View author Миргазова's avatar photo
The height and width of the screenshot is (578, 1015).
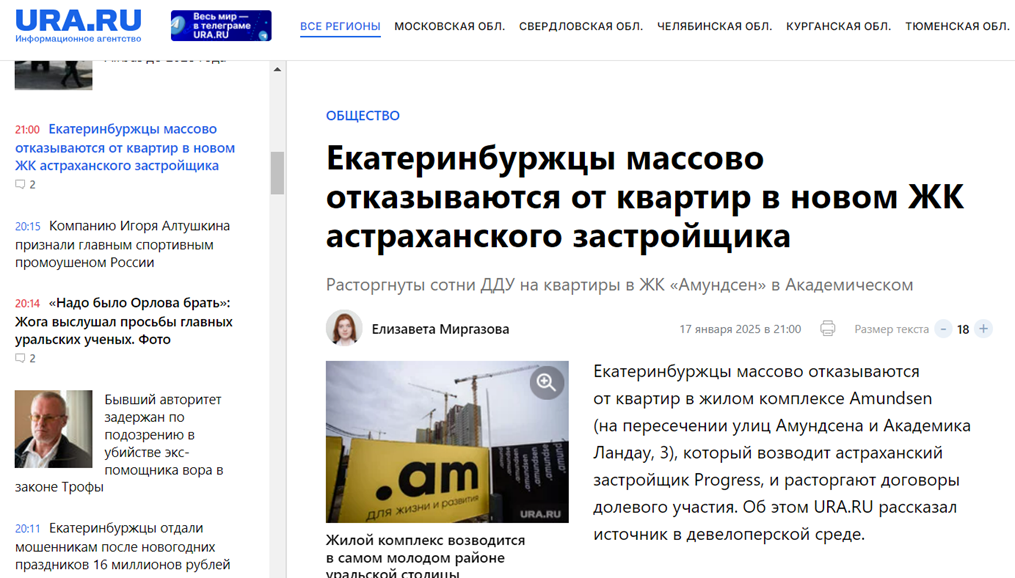click(344, 328)
